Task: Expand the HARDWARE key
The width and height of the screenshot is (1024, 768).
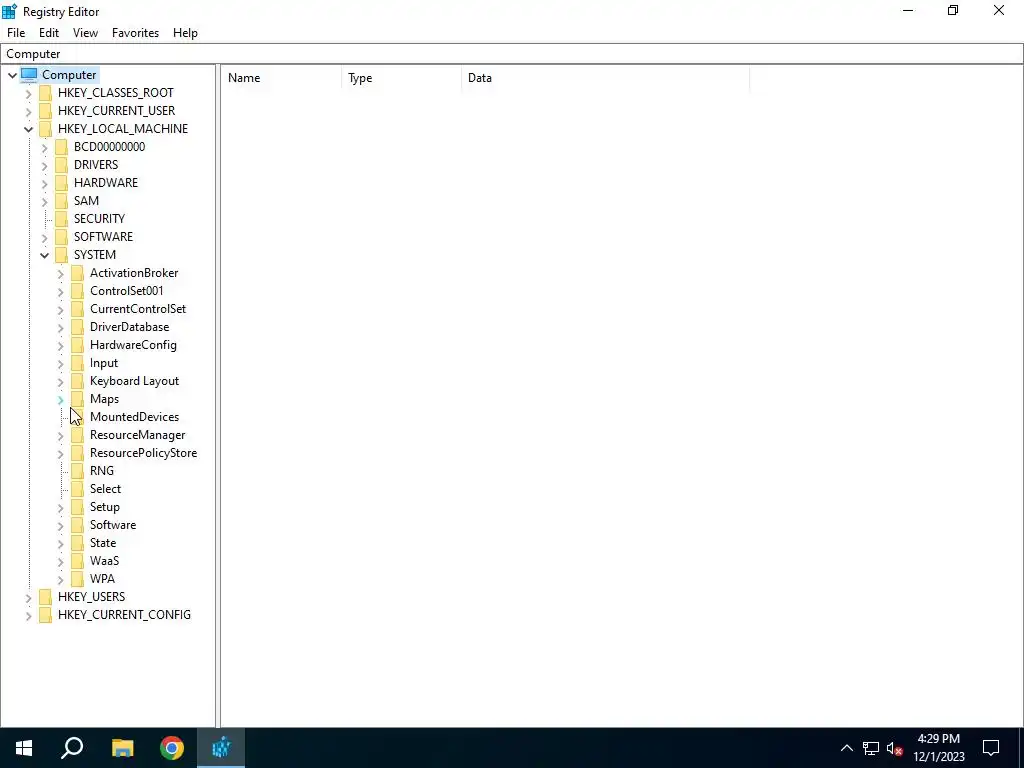Action: [x=44, y=184]
